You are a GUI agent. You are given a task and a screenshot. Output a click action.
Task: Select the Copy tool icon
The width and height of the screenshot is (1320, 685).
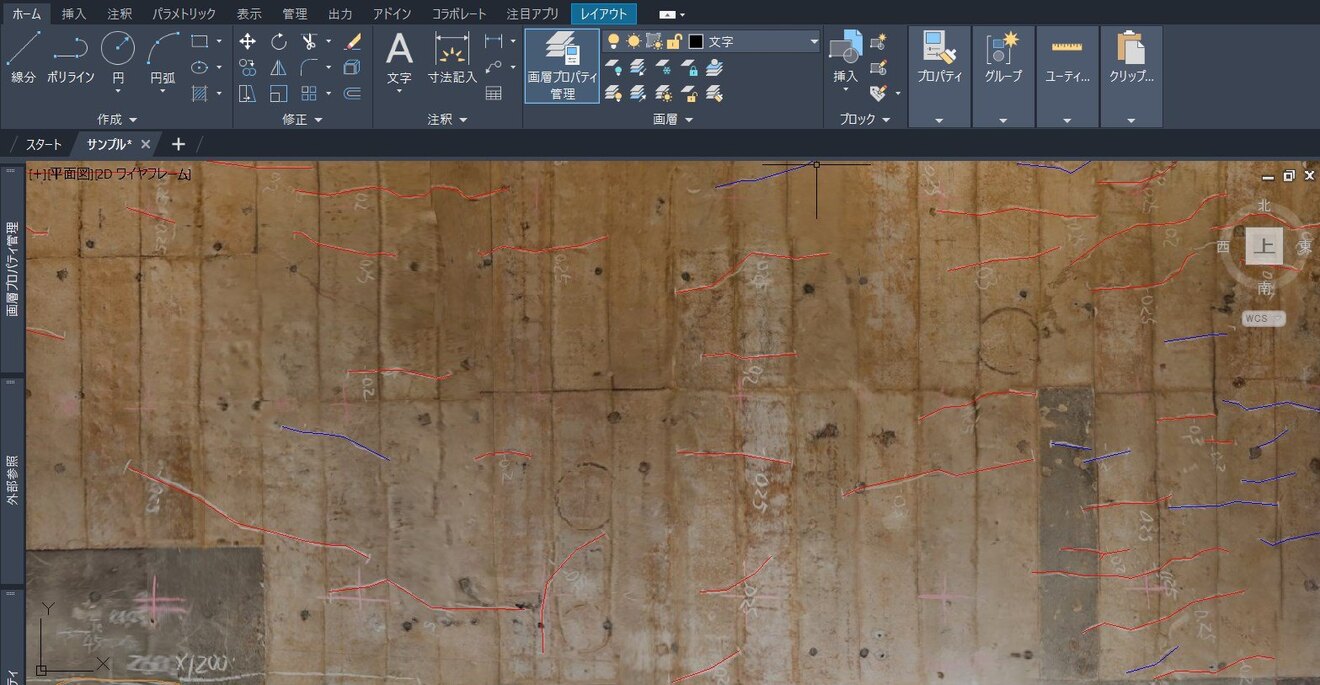point(248,67)
